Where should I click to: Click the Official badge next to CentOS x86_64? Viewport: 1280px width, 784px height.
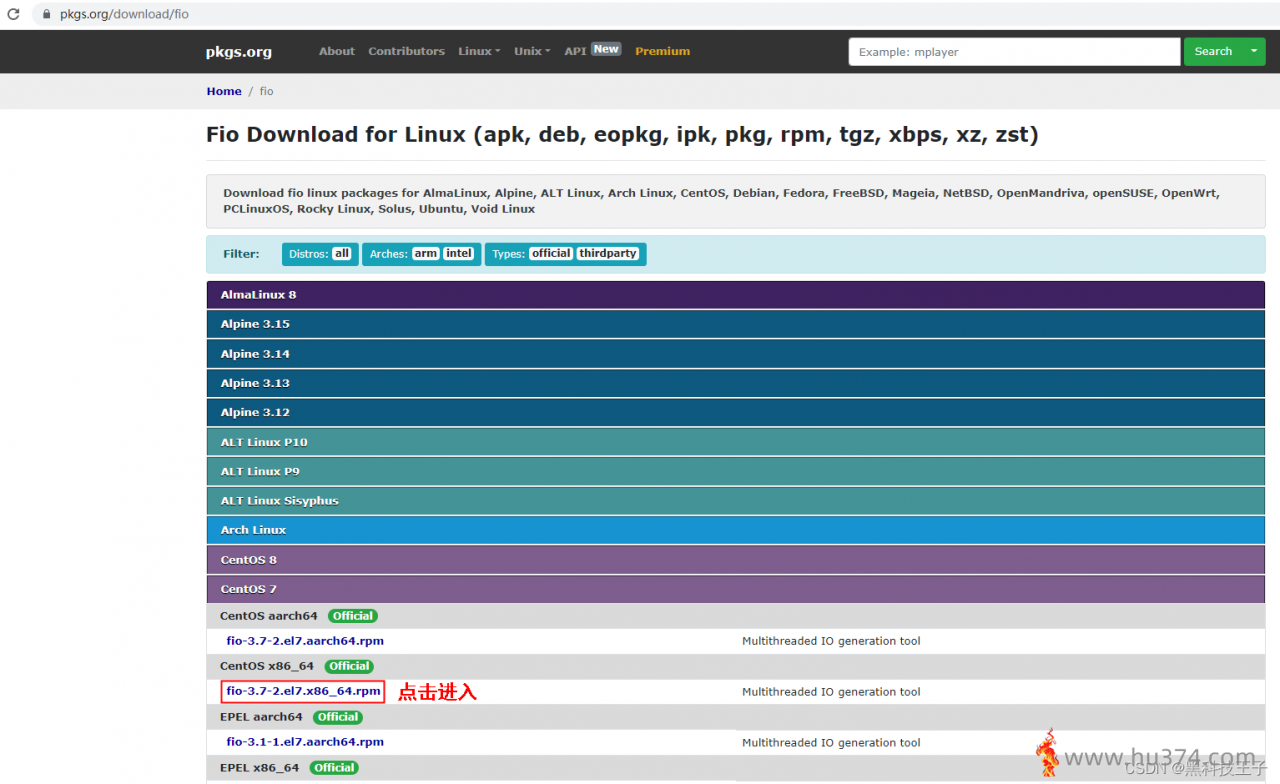tap(349, 666)
